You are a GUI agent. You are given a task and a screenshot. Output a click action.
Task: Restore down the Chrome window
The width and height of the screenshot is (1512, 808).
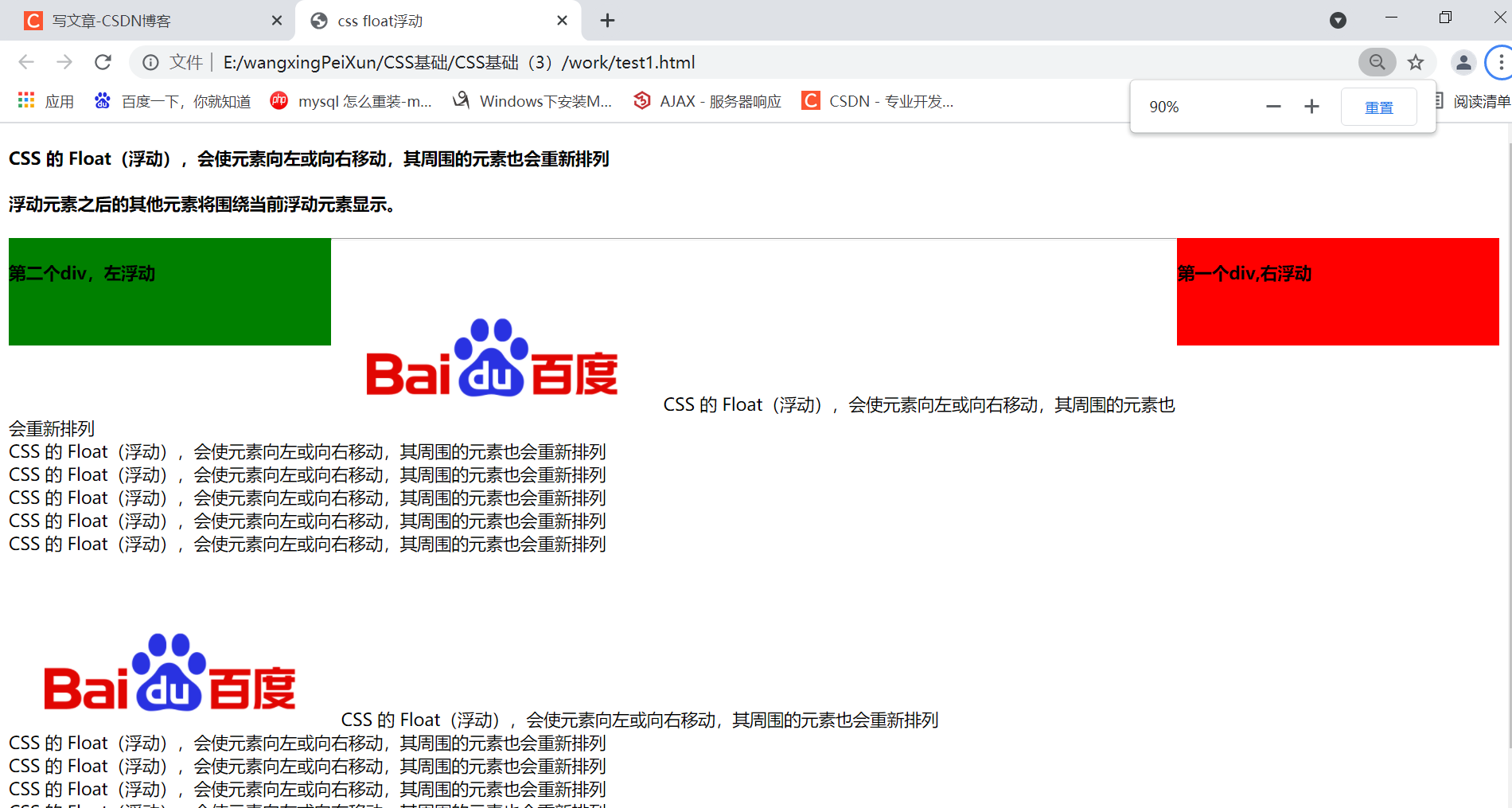pyautogui.click(x=1445, y=18)
